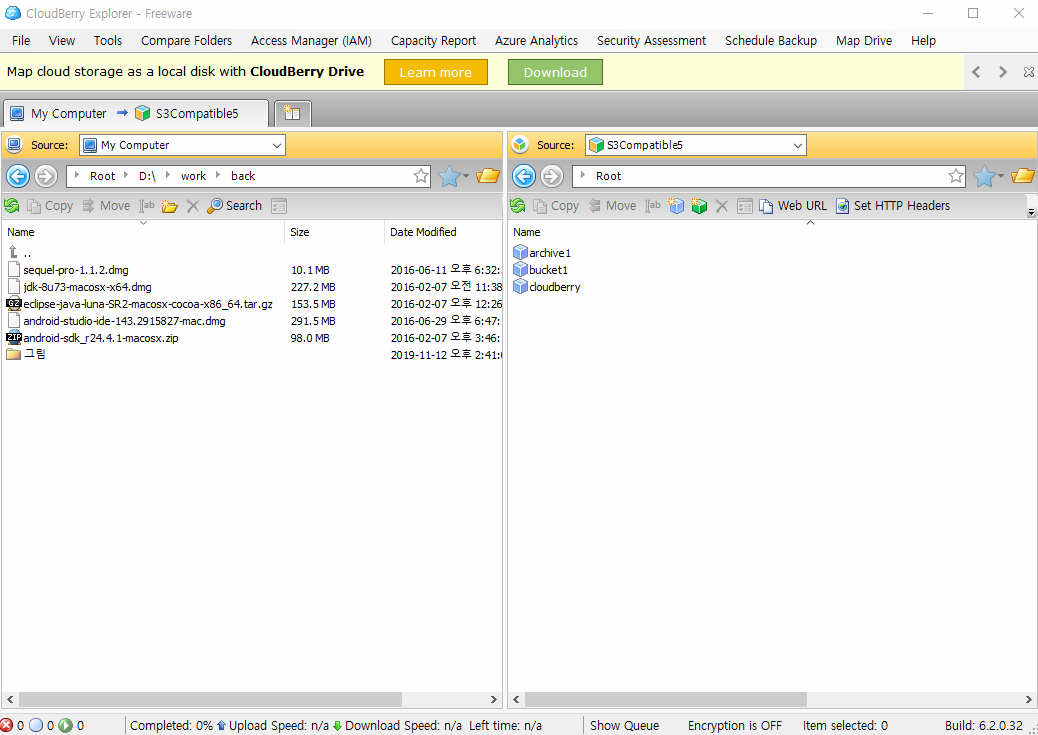The width and height of the screenshot is (1038, 735).
Task: Open the View menu
Action: coord(62,40)
